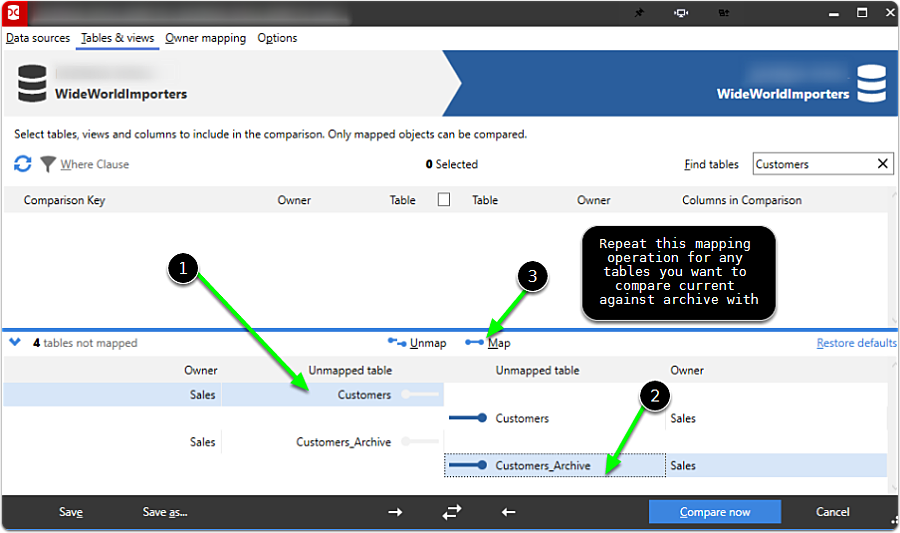This screenshot has width=900, height=533.
Task: Maximize the window
Action: (x=862, y=13)
